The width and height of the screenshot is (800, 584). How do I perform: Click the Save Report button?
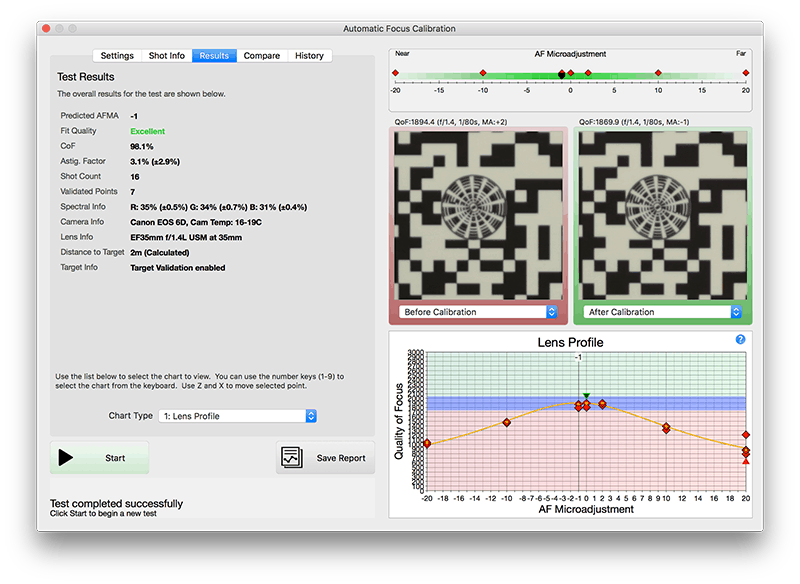(x=326, y=458)
